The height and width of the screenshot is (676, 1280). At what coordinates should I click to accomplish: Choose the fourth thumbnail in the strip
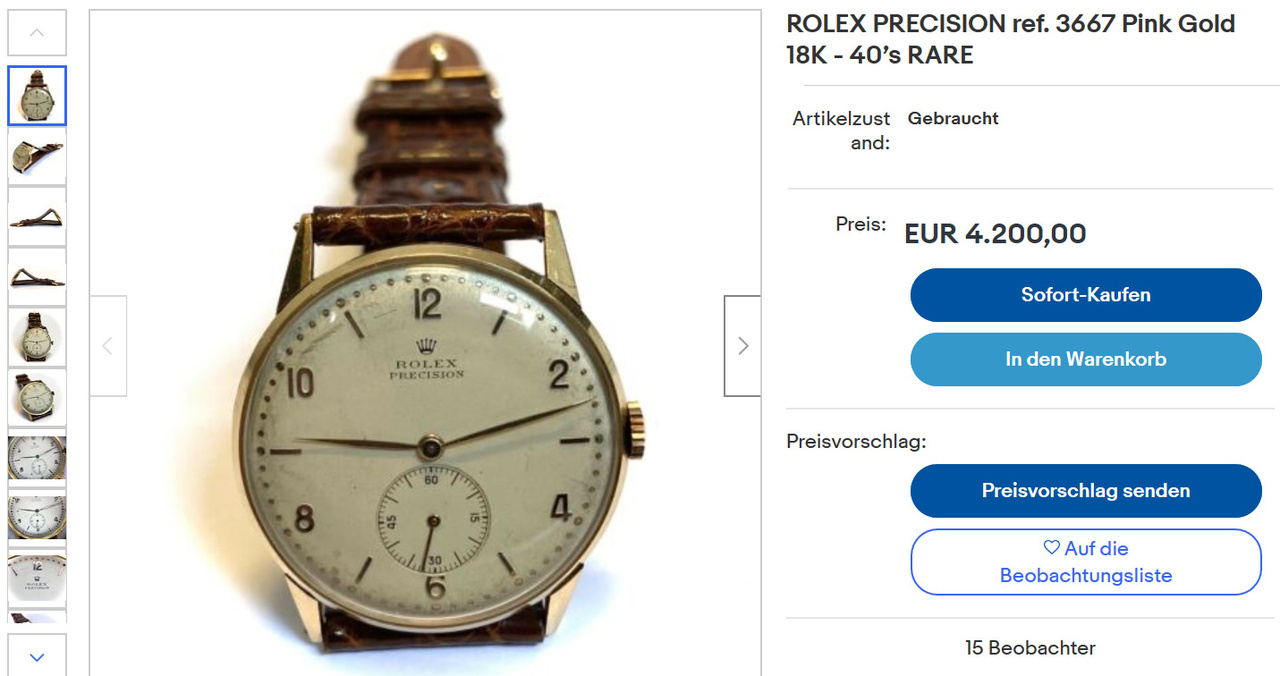37,277
